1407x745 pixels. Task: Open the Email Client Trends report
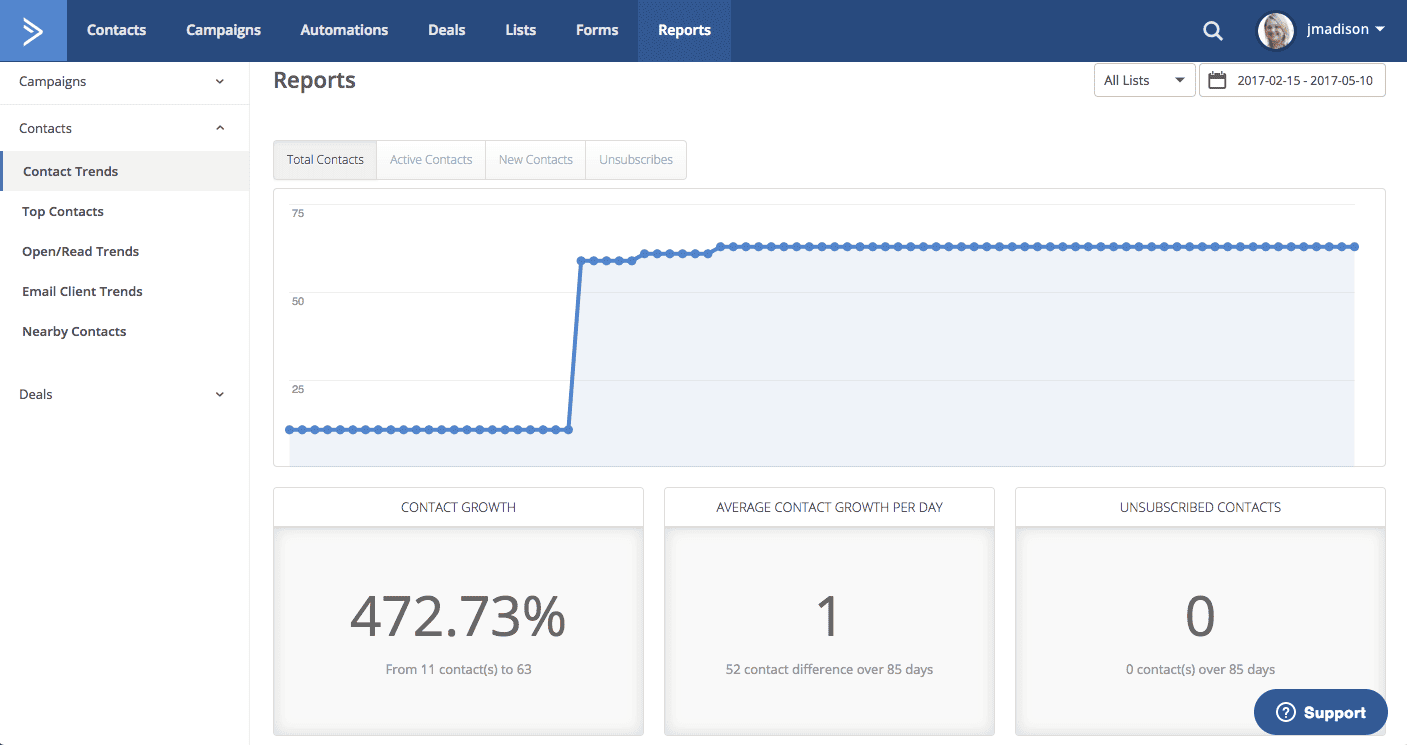tap(82, 291)
